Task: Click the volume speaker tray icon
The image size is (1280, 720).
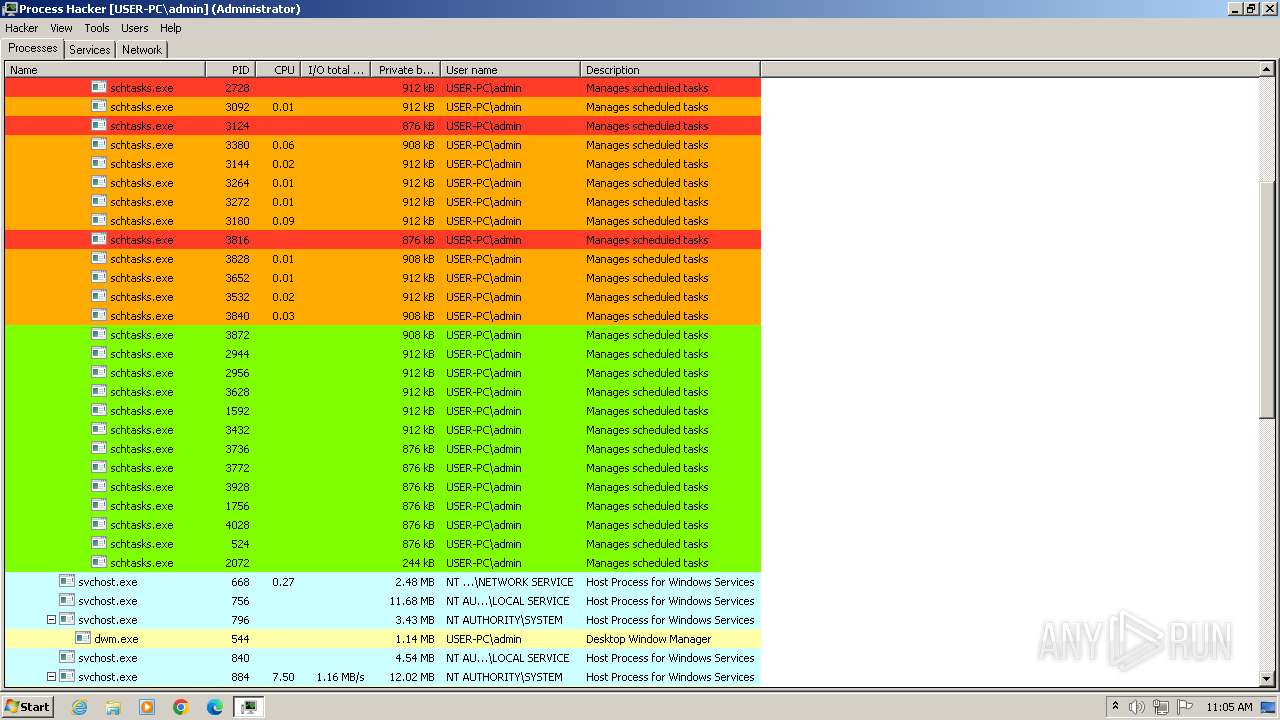Action: click(x=1137, y=707)
